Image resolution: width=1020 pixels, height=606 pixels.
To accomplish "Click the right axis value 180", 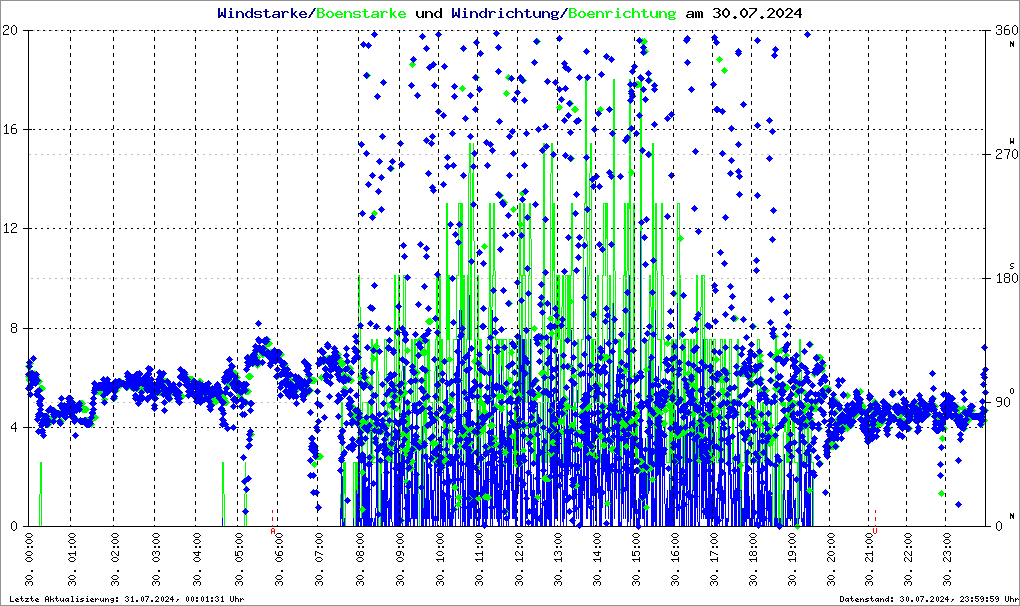I will click(x=1006, y=278).
